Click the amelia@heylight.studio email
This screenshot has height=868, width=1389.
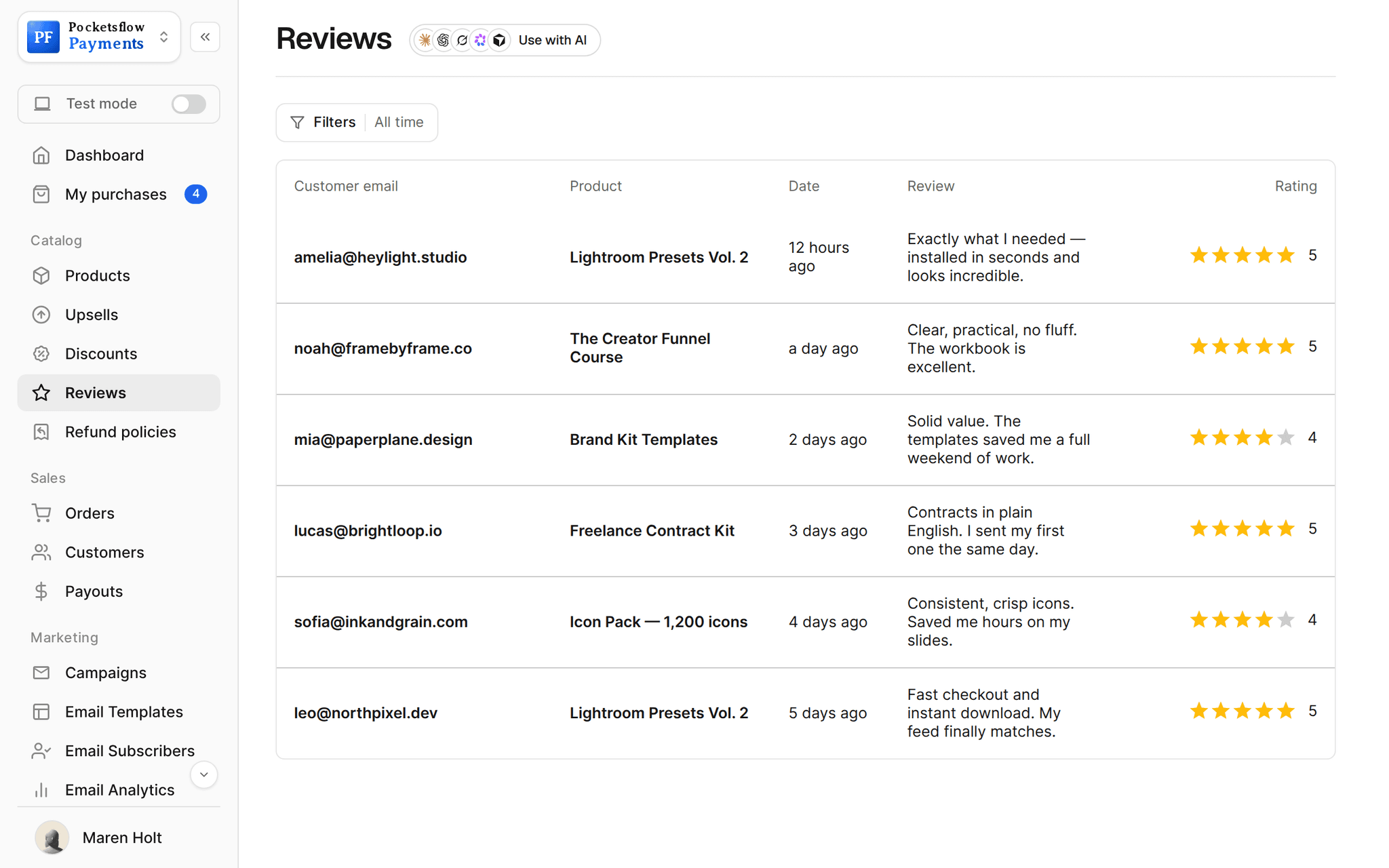click(380, 257)
